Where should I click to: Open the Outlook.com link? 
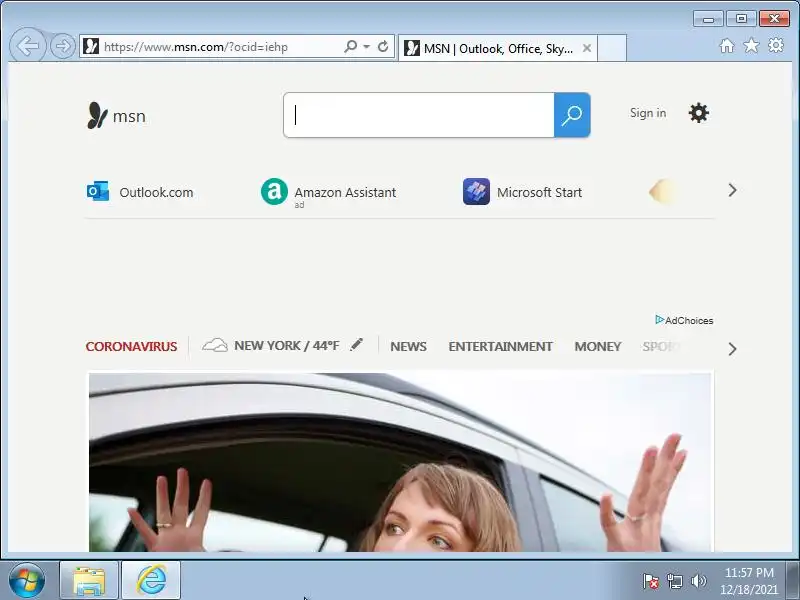pyautogui.click(x=156, y=192)
